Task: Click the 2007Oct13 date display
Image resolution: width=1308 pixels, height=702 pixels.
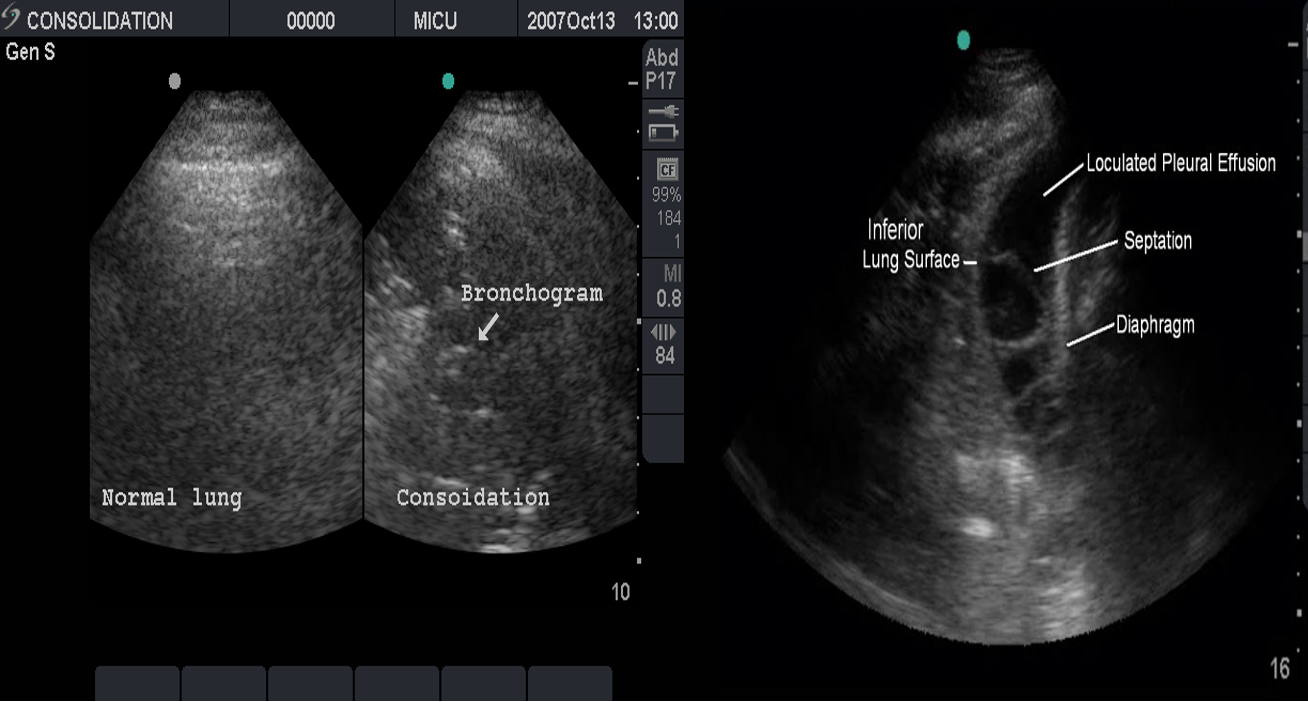Action: (x=571, y=21)
